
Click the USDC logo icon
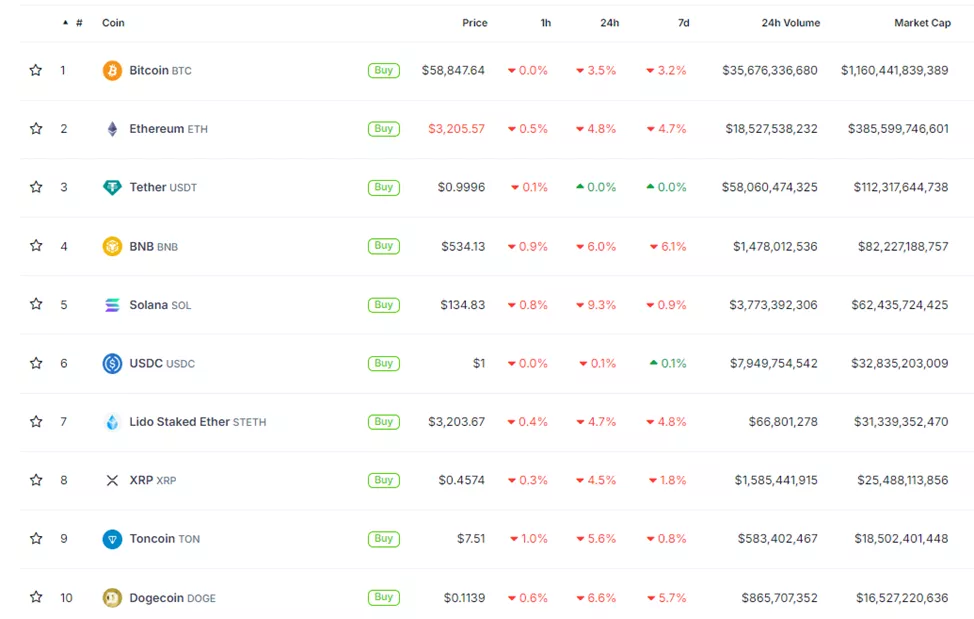[x=112, y=363]
